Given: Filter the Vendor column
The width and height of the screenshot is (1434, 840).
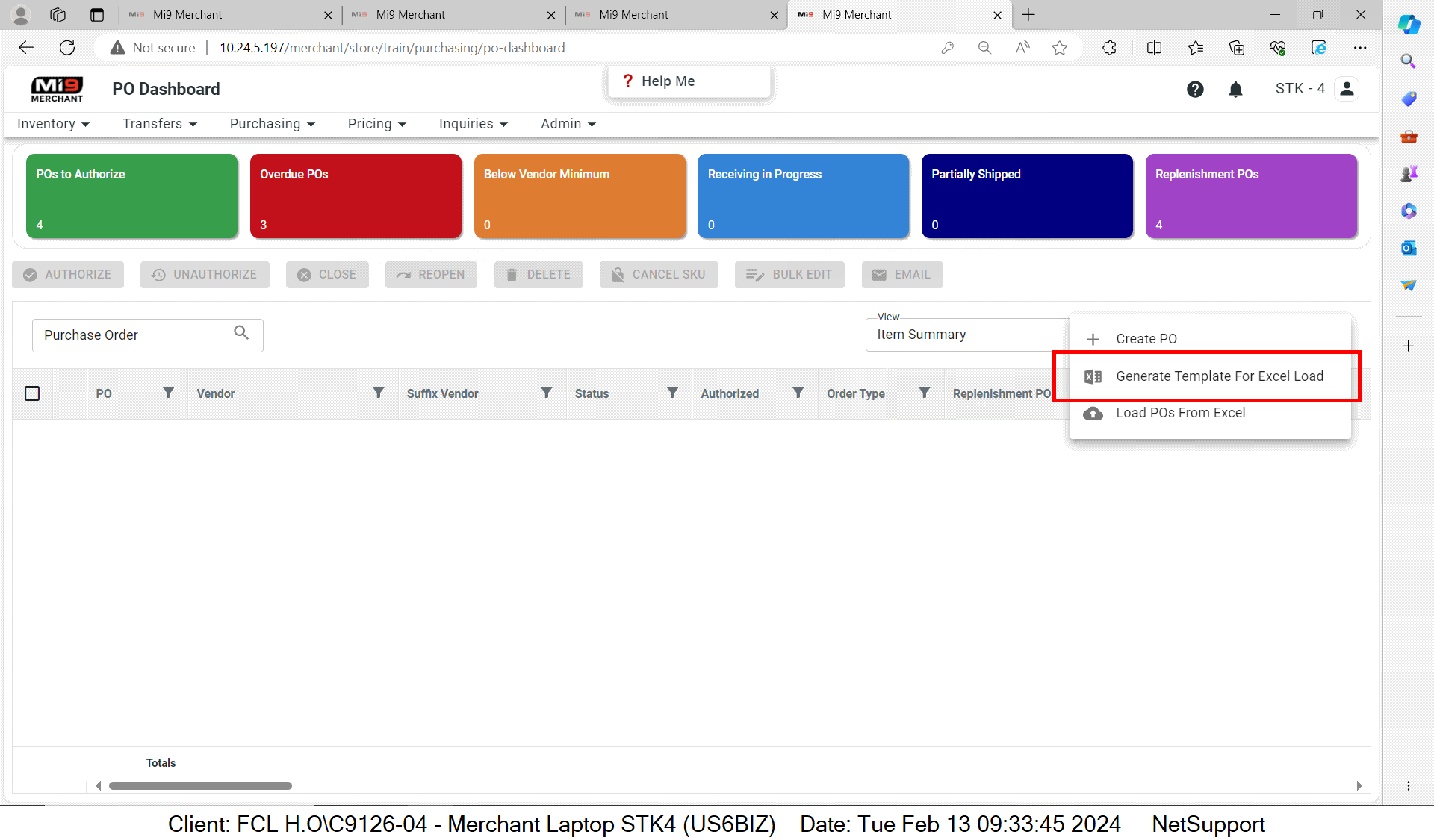Looking at the screenshot, I should click(x=378, y=393).
